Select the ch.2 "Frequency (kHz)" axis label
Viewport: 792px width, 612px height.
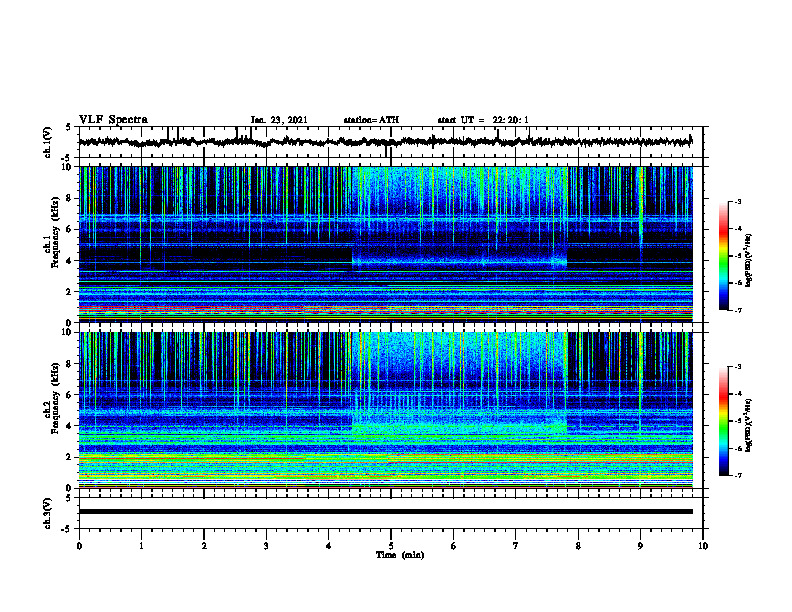tap(55, 397)
